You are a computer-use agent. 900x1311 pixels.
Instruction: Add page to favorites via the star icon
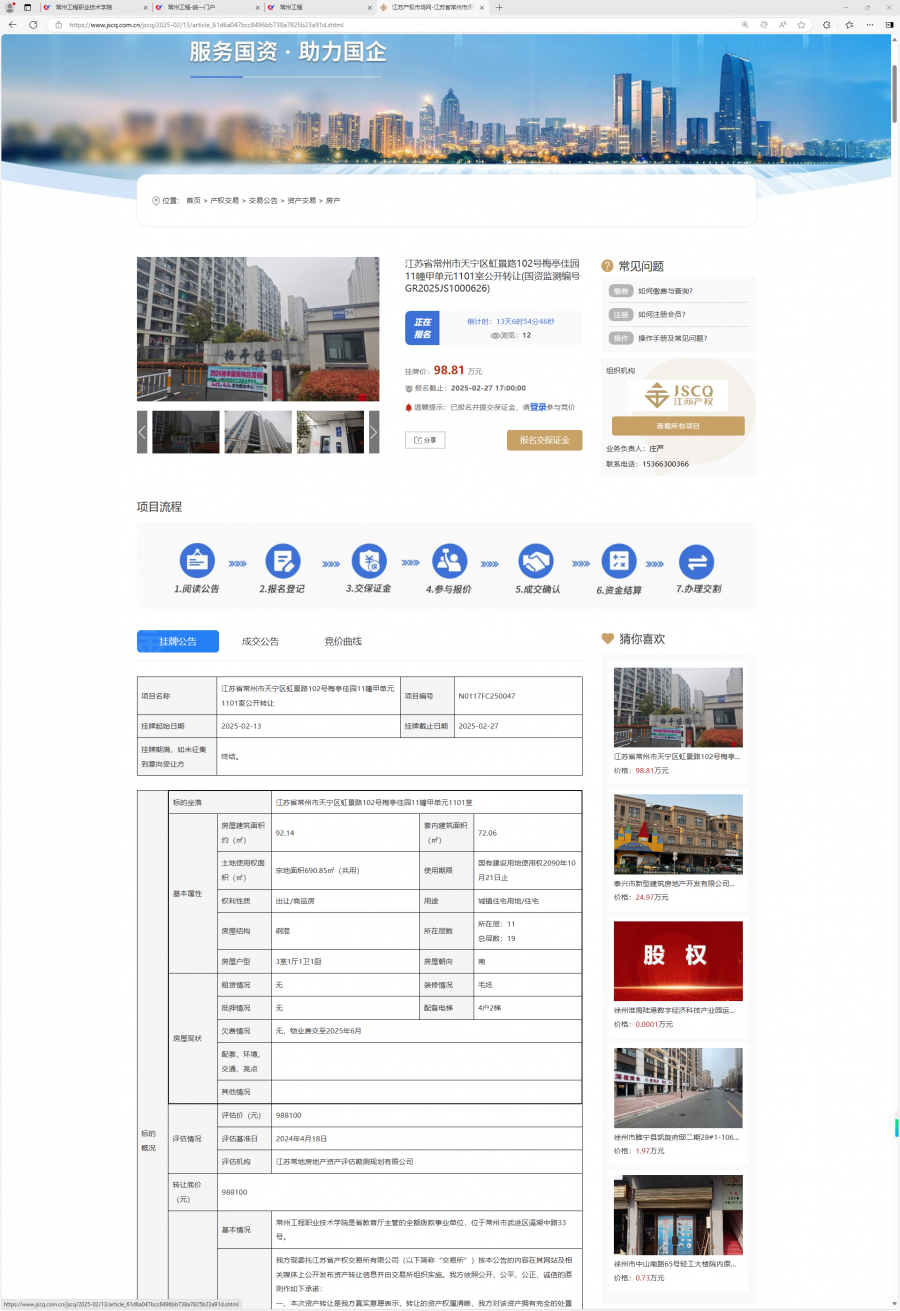pos(802,24)
